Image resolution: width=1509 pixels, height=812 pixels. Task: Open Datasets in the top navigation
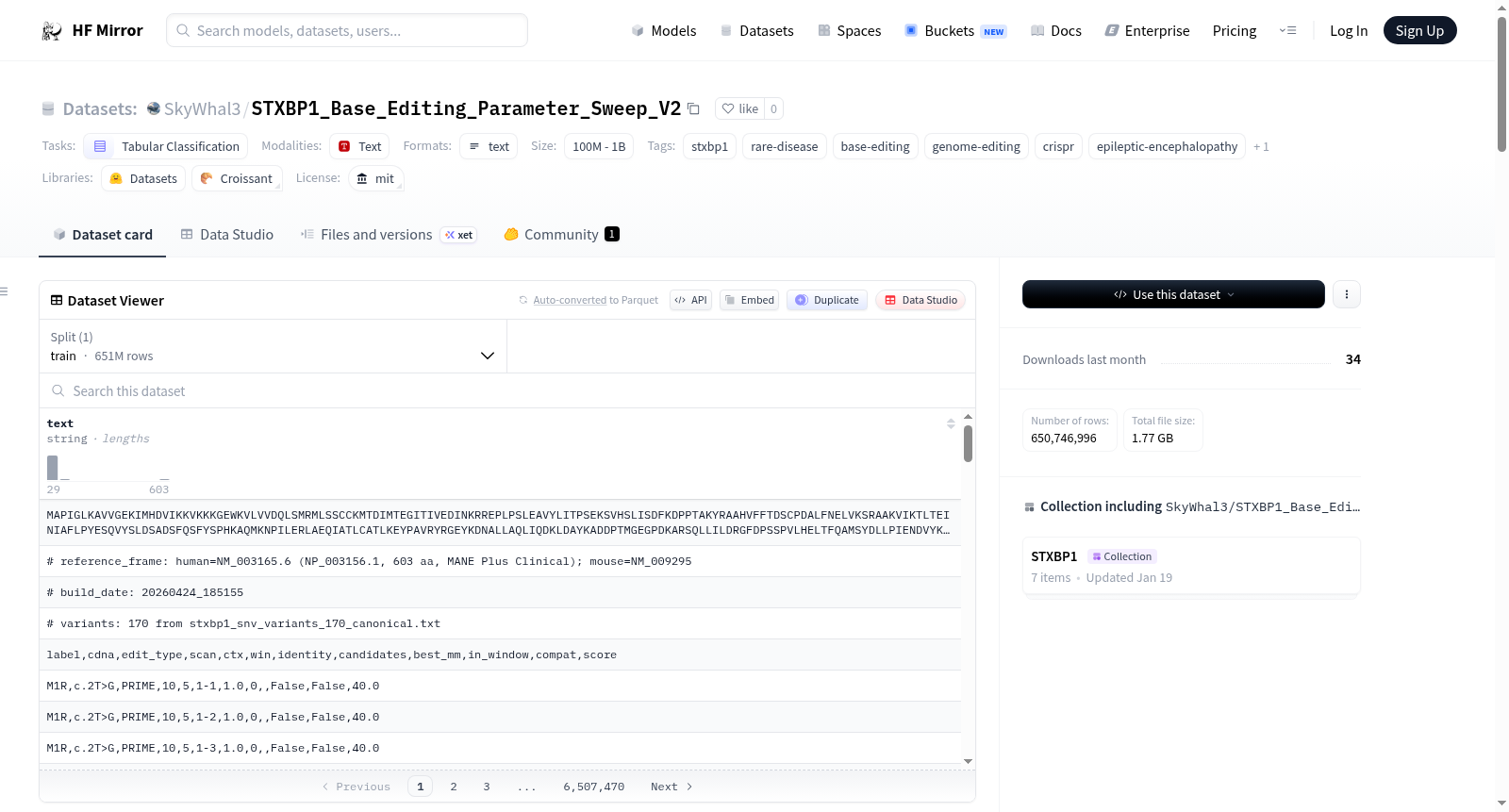[x=756, y=31]
